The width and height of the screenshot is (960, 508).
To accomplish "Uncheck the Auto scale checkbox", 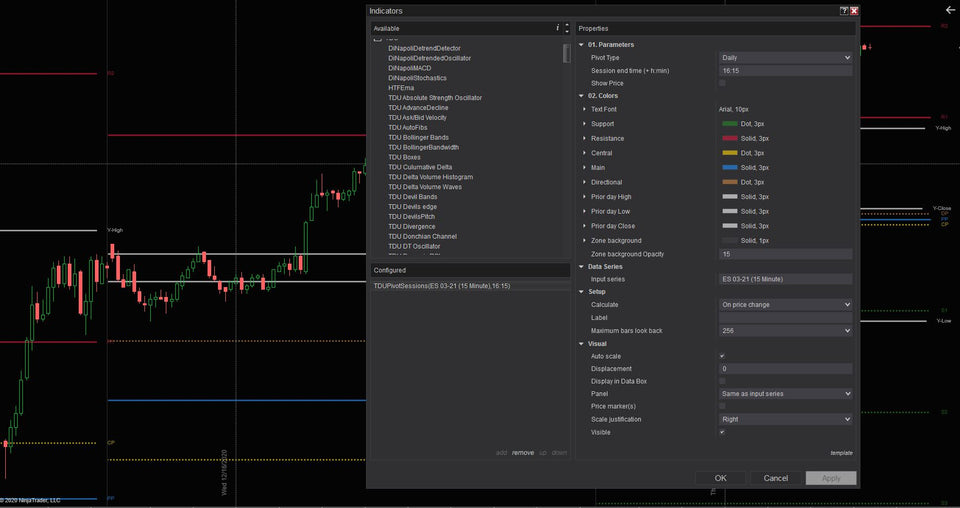I will click(x=722, y=355).
